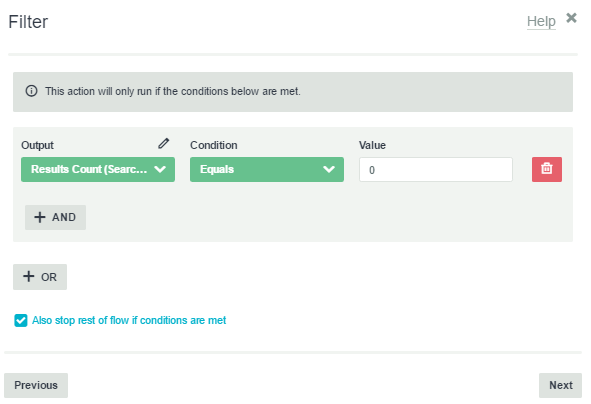
Task: Add an OR condition group
Action: [x=40, y=277]
